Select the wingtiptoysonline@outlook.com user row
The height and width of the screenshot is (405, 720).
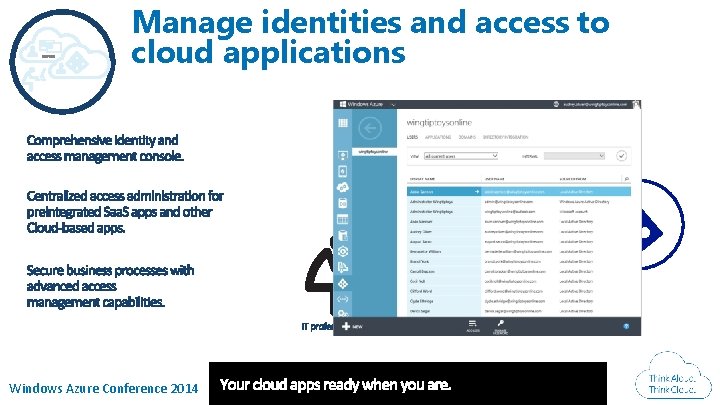click(519, 212)
